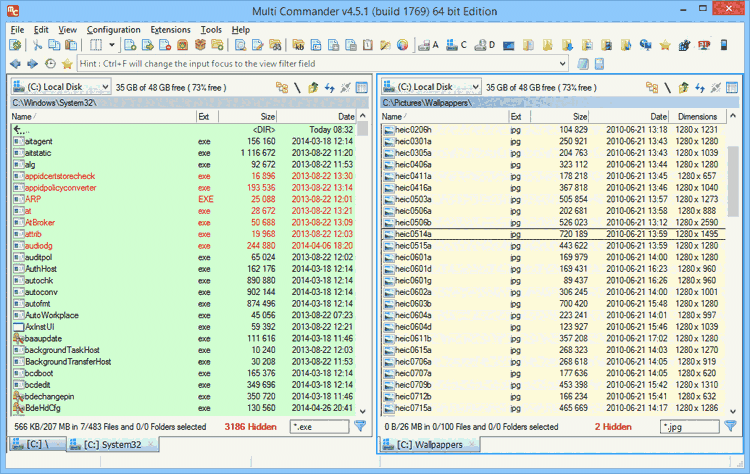Screen dimensions: 750x474
Task: Go to drive A via toolbar
Action: [x=428, y=45]
